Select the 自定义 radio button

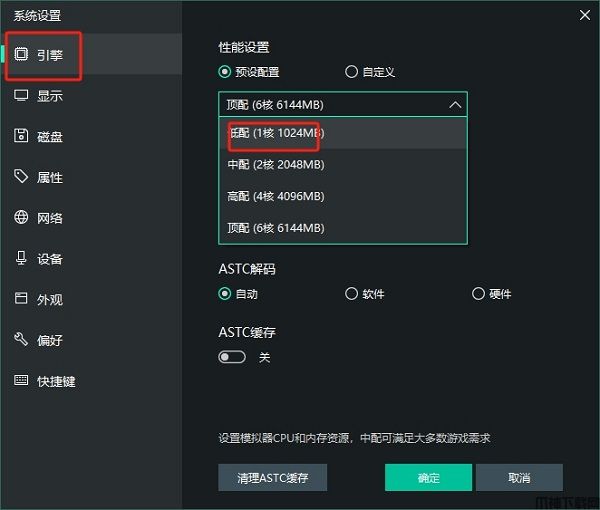click(351, 72)
